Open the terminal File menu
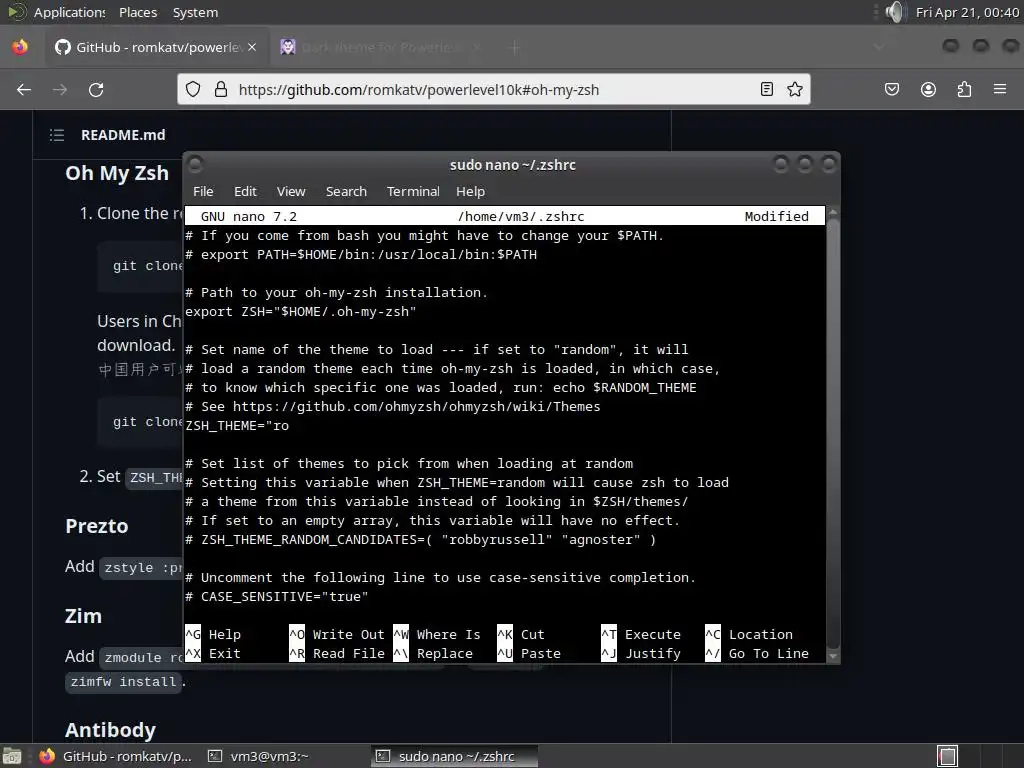This screenshot has height=768, width=1024. 203,191
